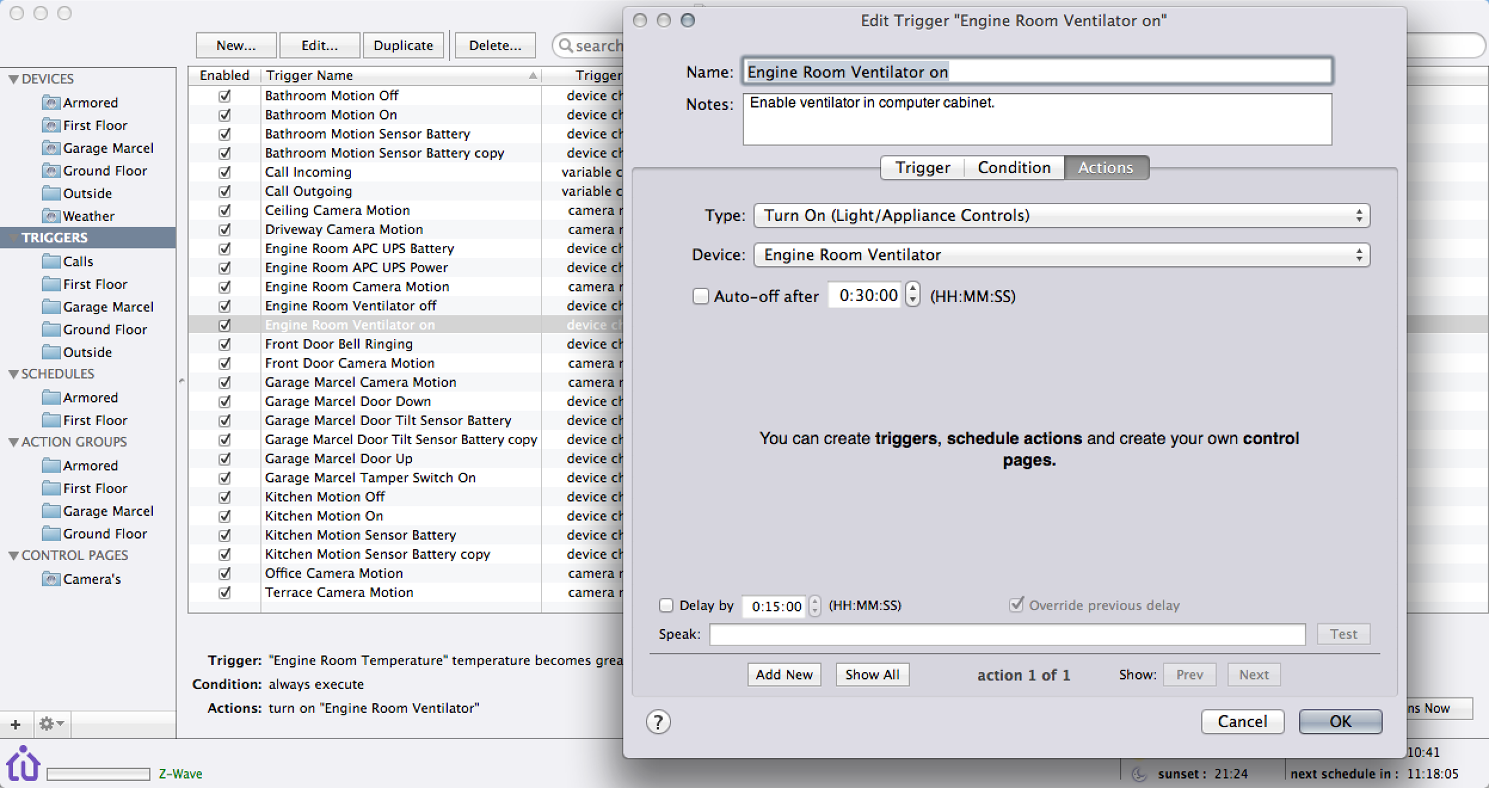Viewport: 1489px width, 788px height.
Task: Open the Device dropdown for Engine Room Ventilator
Action: pyautogui.click(x=1061, y=255)
